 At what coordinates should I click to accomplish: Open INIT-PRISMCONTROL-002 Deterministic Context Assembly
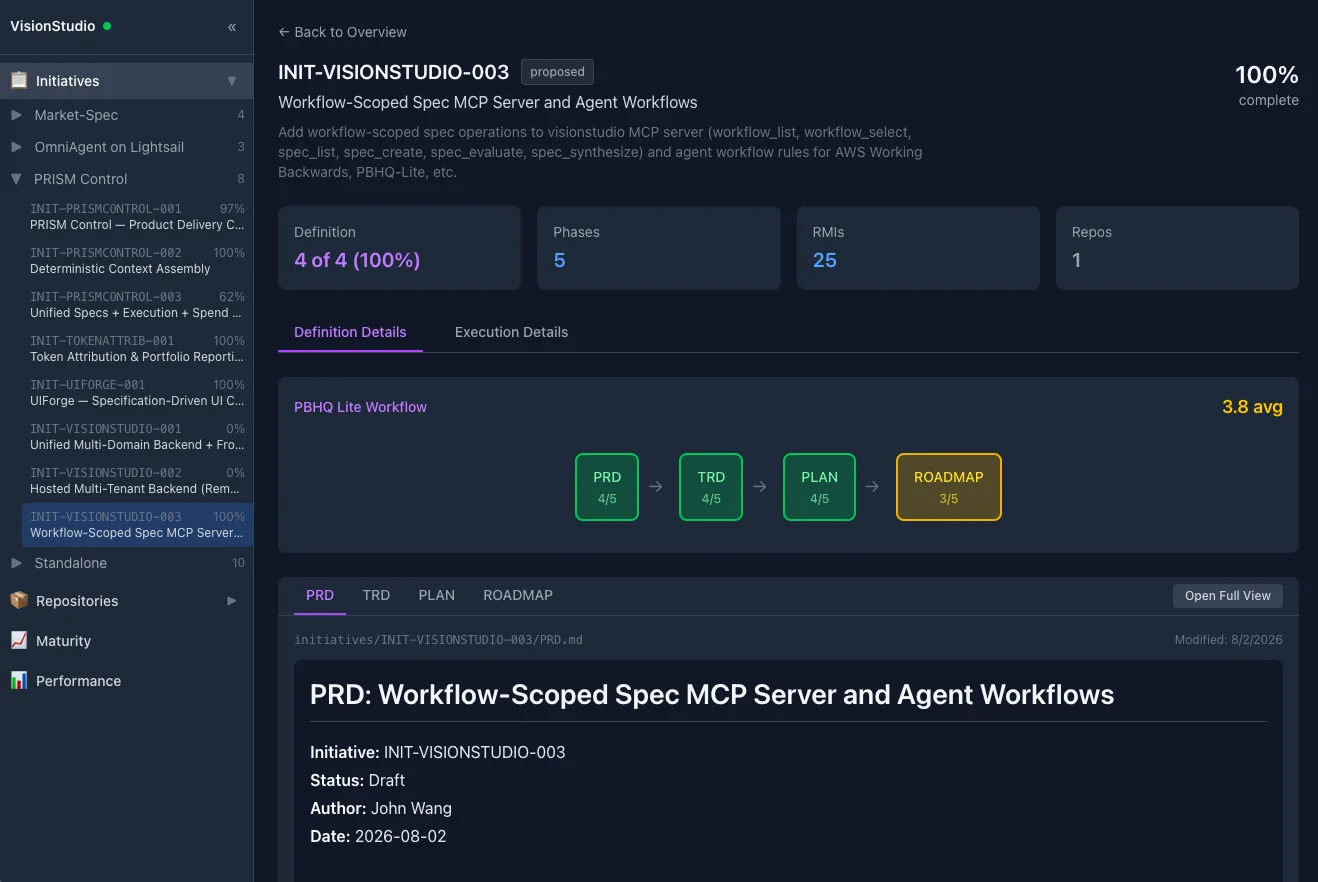[x=137, y=261]
